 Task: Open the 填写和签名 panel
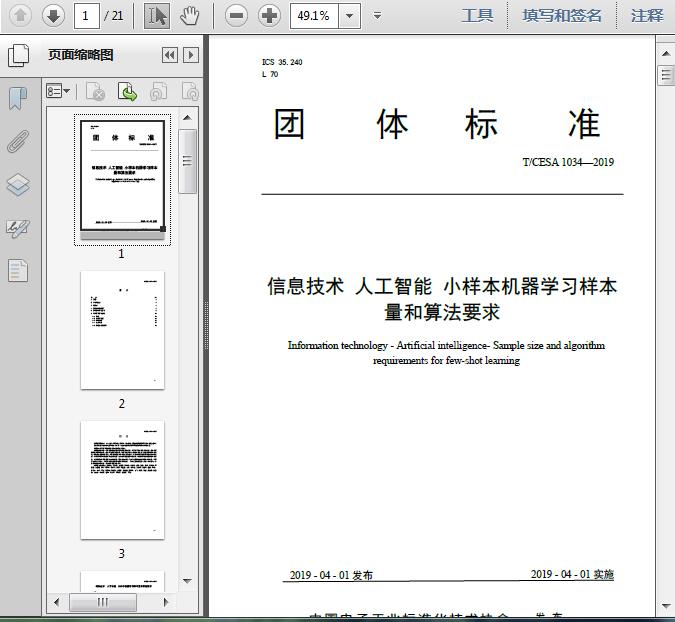point(562,16)
